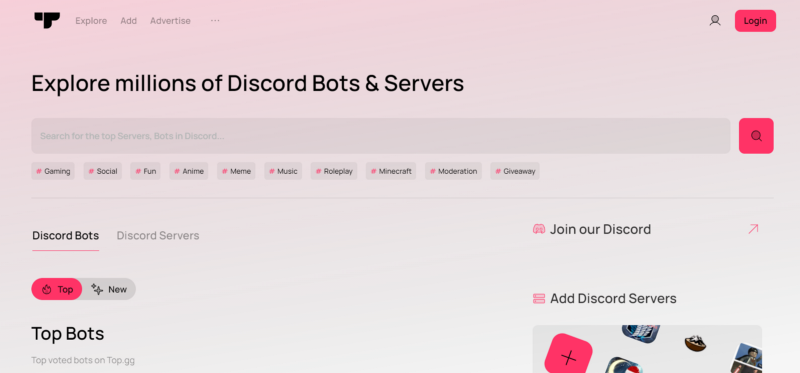Open the Add nav item
The height and width of the screenshot is (373, 800).
coord(129,21)
